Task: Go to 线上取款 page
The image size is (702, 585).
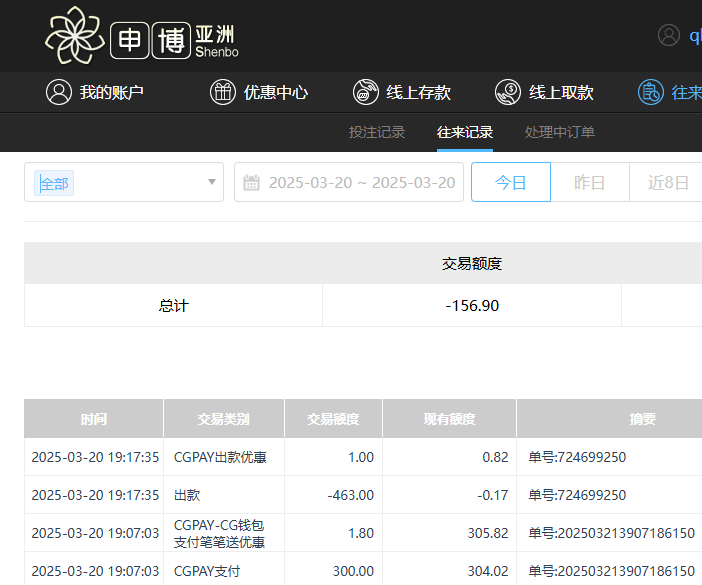Action: [561, 93]
